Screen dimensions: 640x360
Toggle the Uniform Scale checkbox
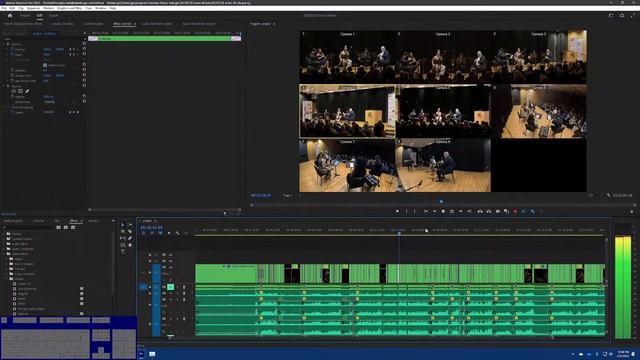click(x=45, y=65)
